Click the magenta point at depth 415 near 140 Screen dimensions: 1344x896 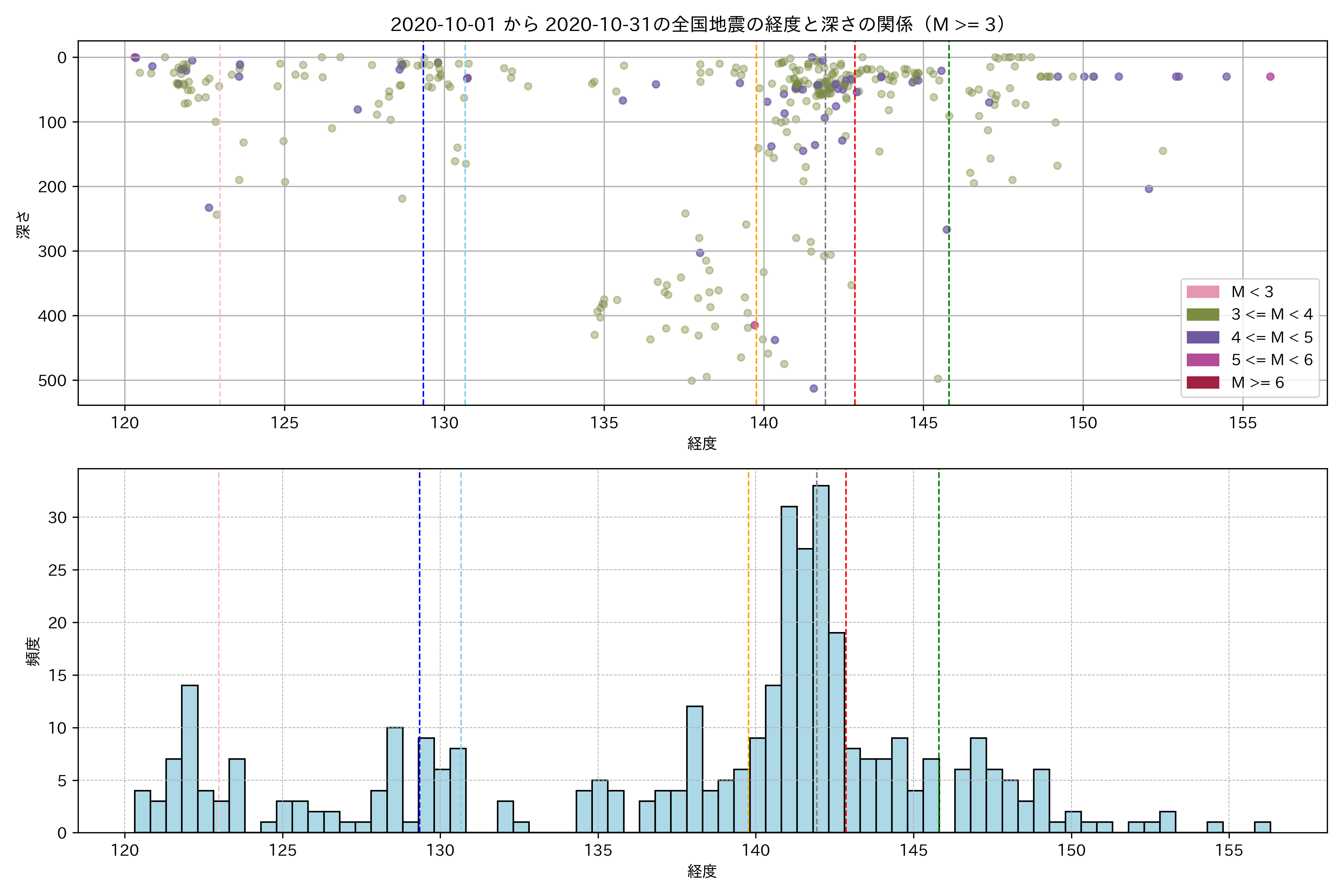[x=754, y=325]
